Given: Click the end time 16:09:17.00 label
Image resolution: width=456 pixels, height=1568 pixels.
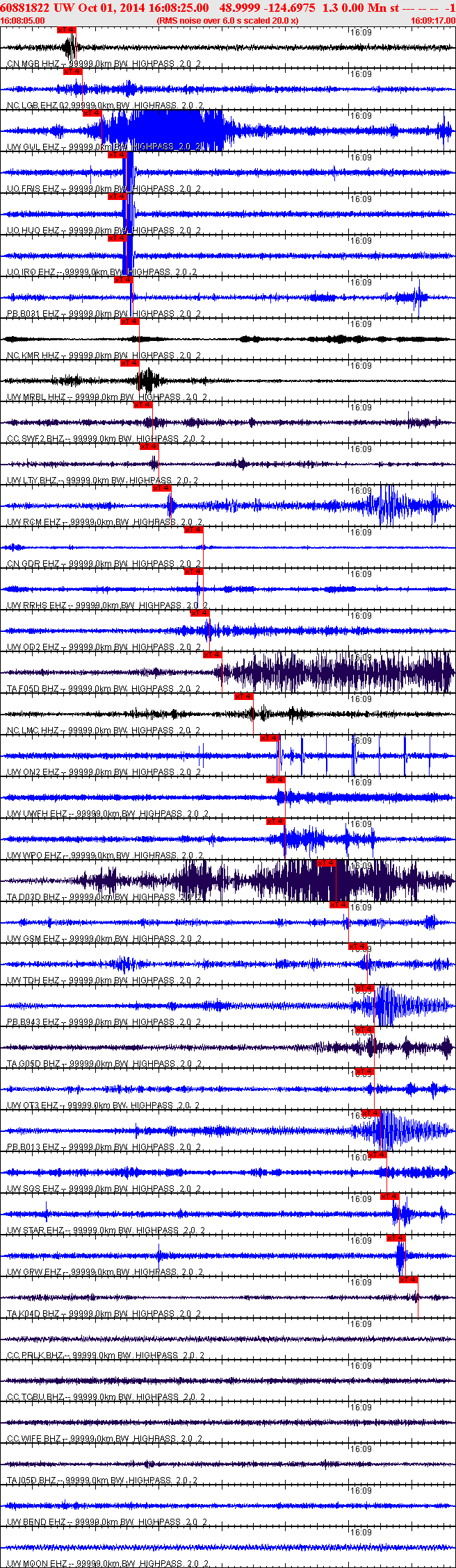Looking at the screenshot, I should click(x=432, y=21).
